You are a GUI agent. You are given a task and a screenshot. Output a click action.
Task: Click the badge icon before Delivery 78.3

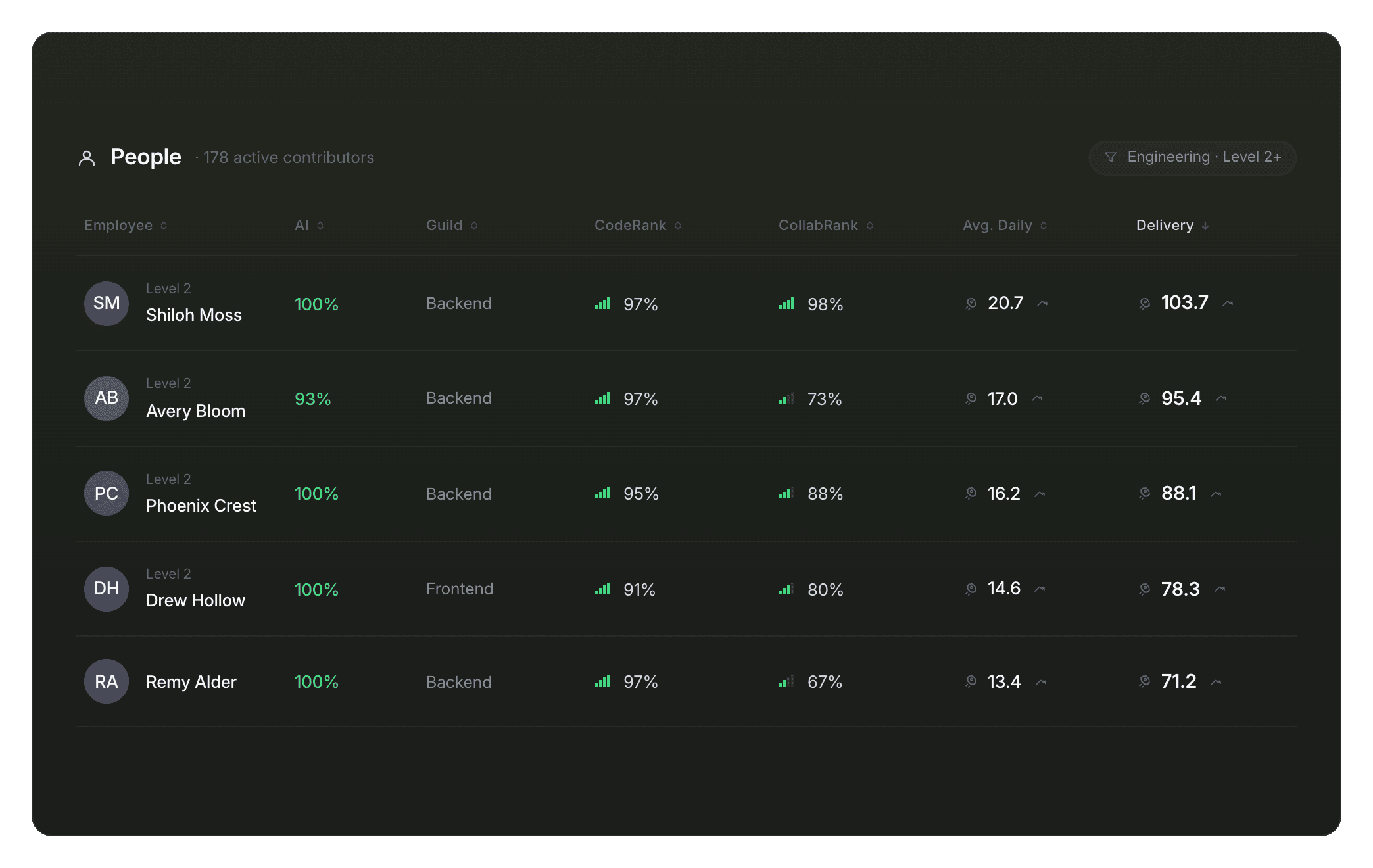[x=1145, y=589]
